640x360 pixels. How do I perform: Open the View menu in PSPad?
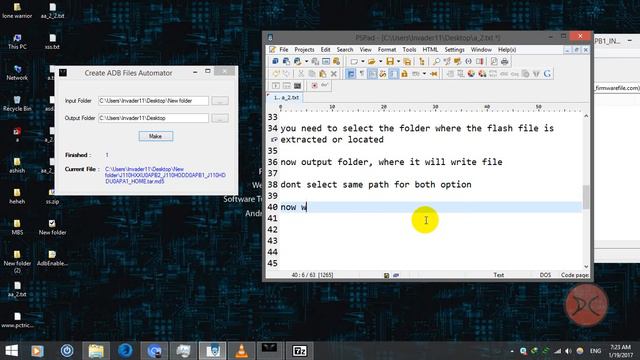click(x=365, y=50)
